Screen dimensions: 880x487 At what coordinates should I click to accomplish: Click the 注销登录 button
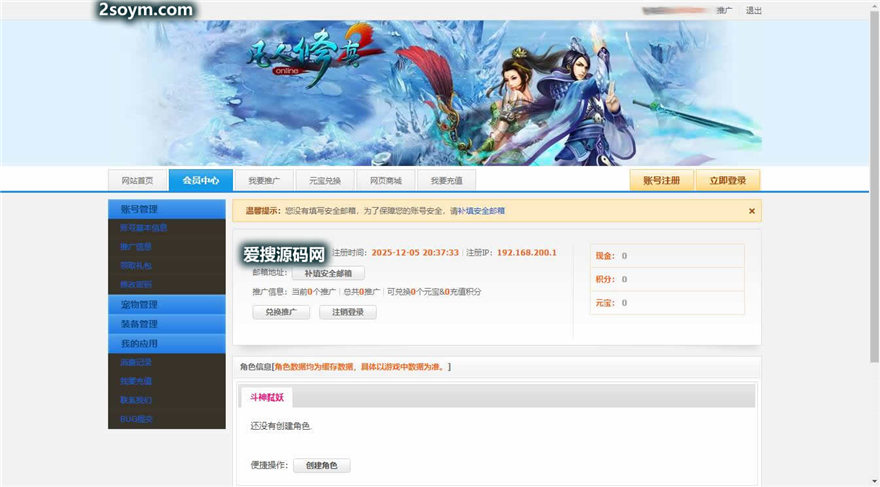(x=347, y=312)
